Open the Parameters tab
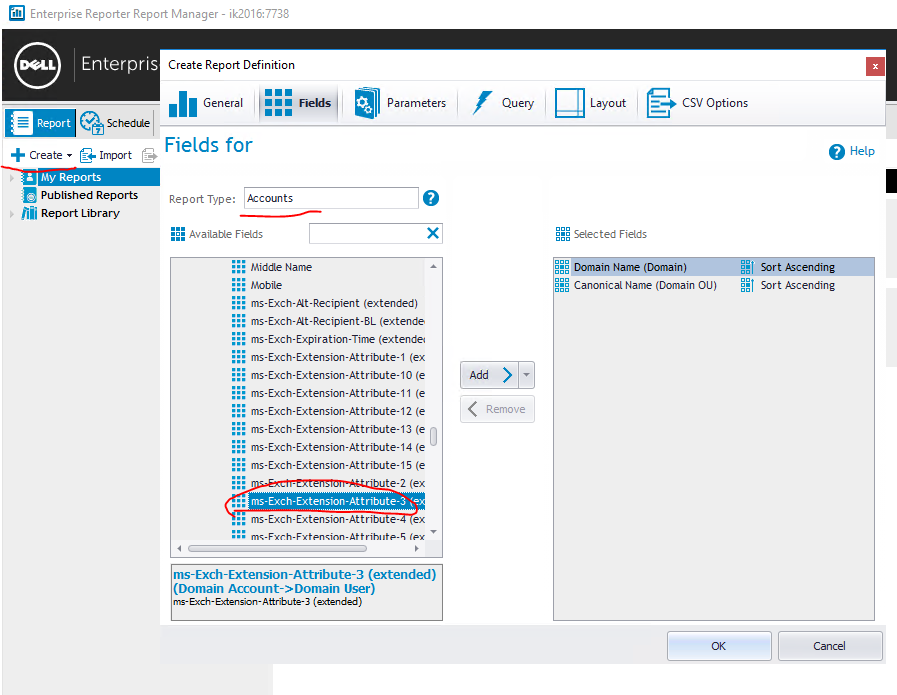 [x=400, y=103]
